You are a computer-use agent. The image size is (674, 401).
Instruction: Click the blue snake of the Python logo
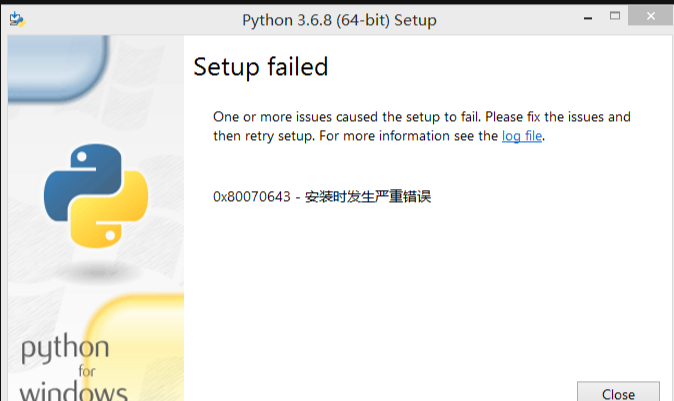(78, 177)
